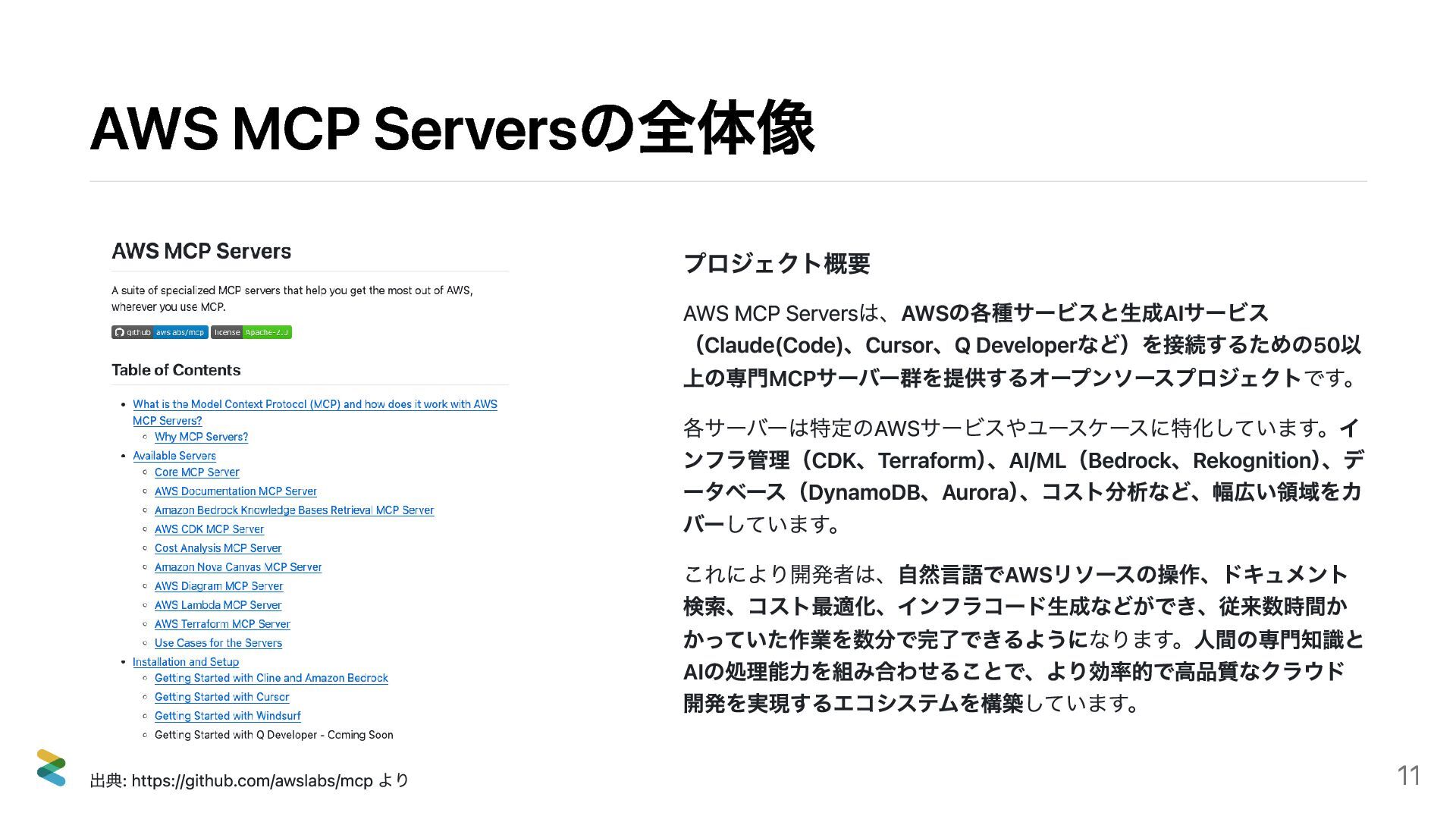
Task: Open 'Getting Started with Windsurf' link
Action: point(227,716)
